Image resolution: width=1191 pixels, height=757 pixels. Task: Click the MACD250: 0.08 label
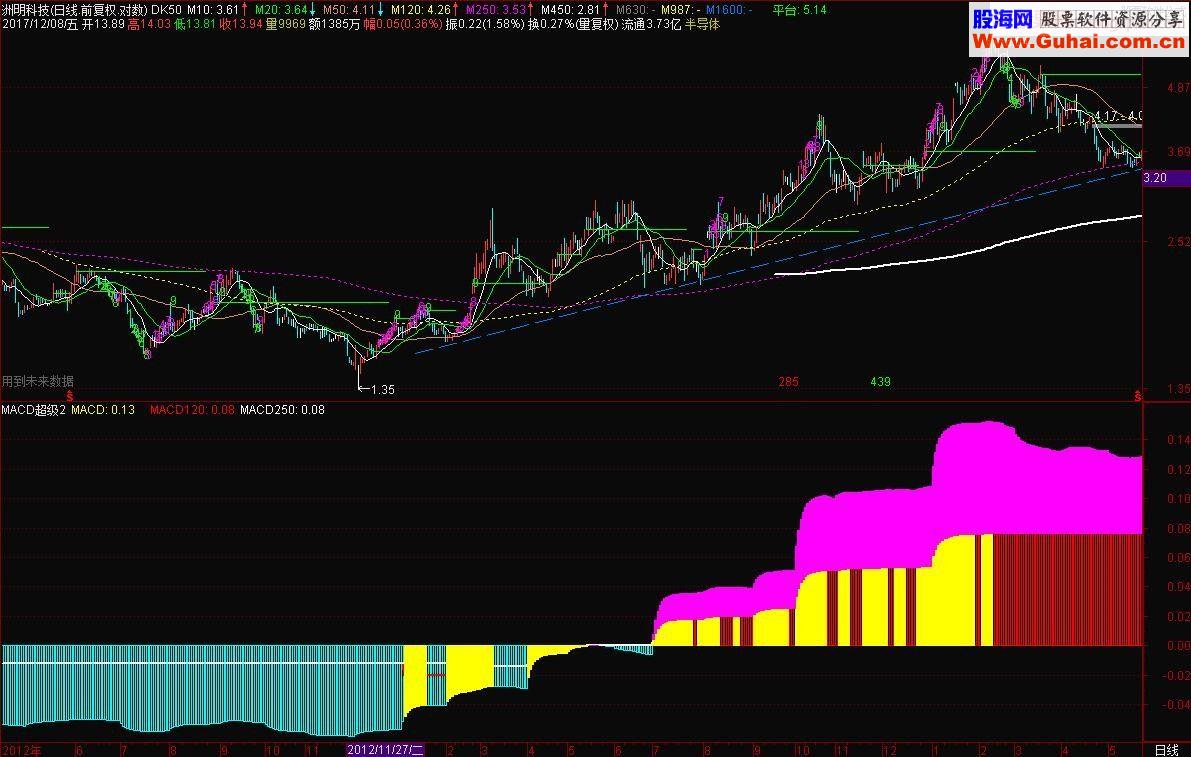[283, 410]
